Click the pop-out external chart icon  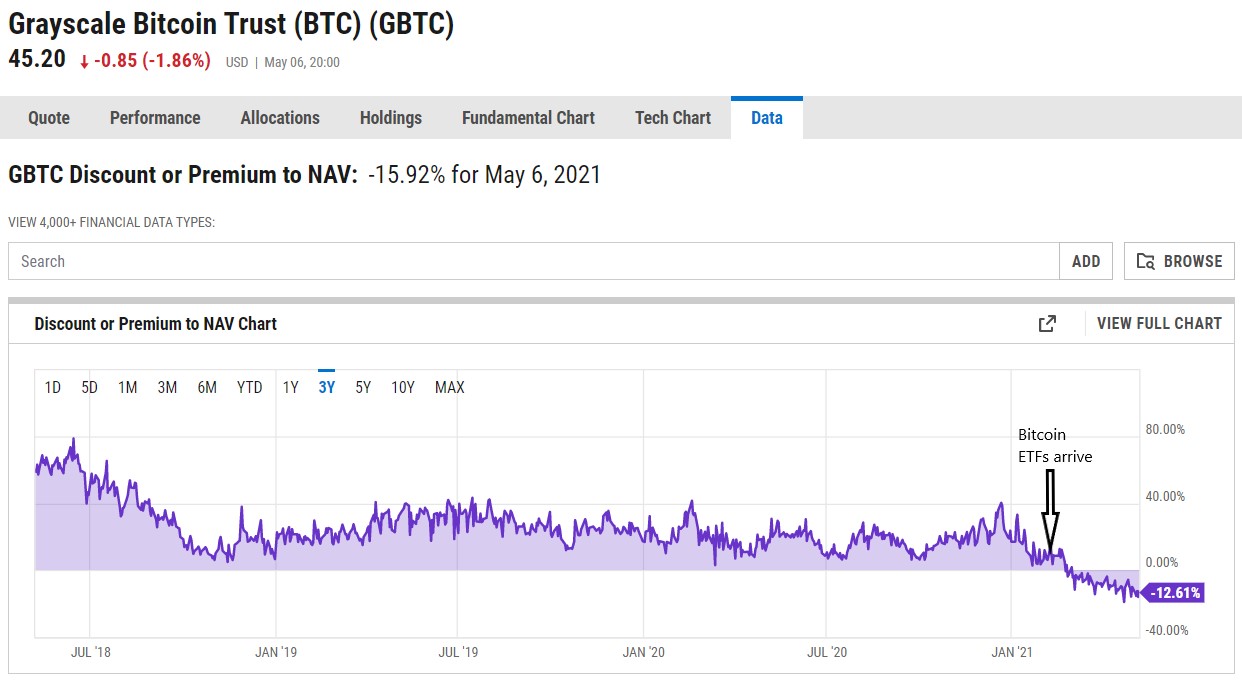tap(1047, 323)
